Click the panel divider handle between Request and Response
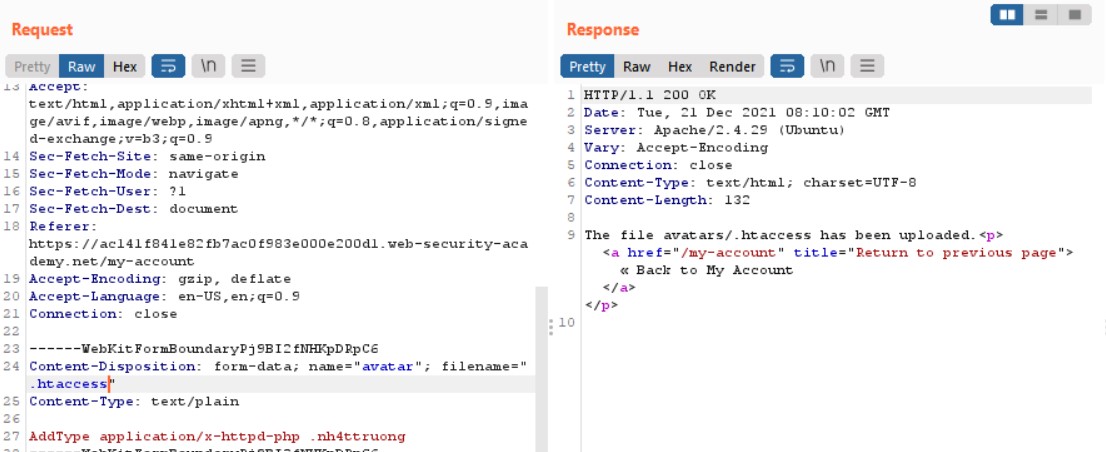 [x=548, y=326]
